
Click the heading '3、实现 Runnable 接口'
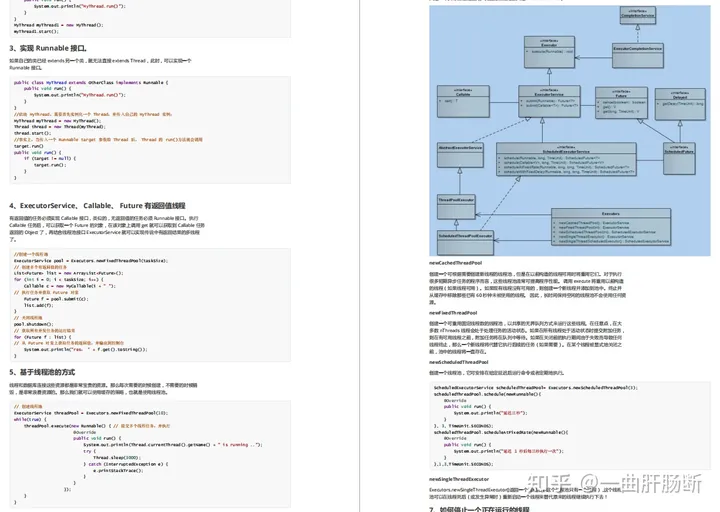coord(48,48)
